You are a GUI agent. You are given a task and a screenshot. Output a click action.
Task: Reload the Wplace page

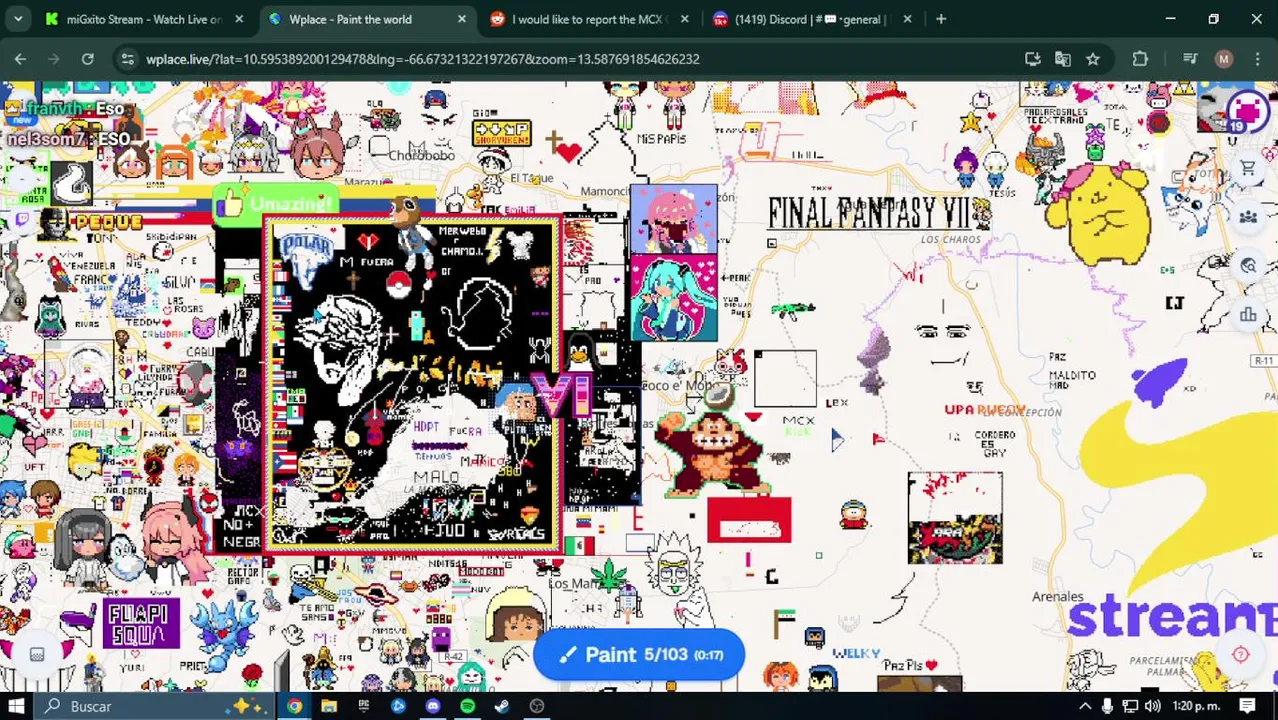[x=88, y=59]
